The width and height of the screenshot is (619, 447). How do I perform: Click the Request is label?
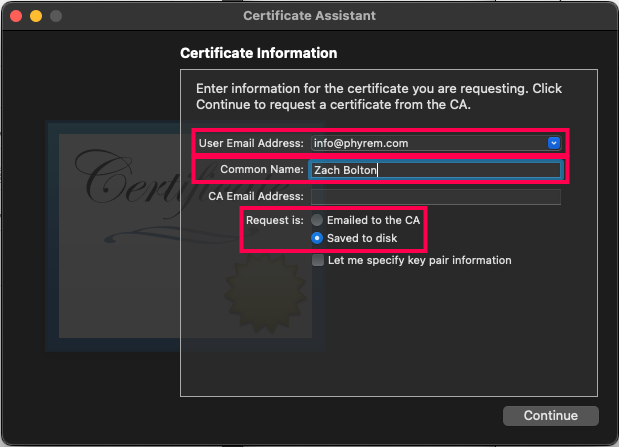coord(273,220)
